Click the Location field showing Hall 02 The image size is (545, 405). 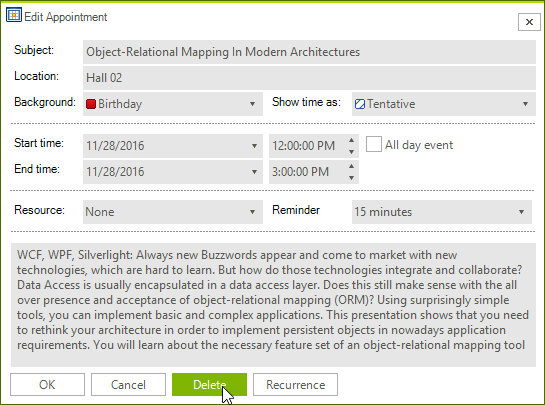[309, 78]
